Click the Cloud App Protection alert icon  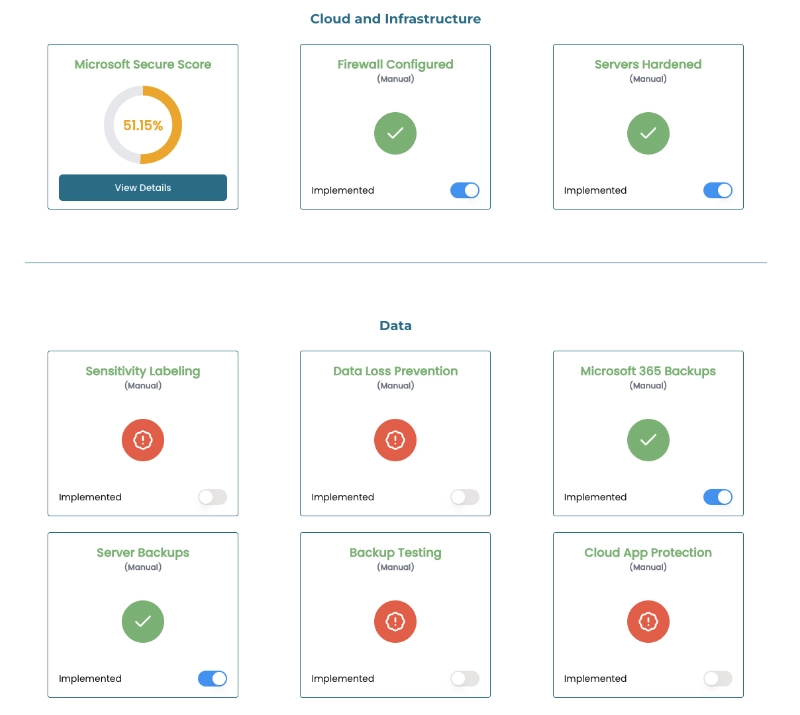[648, 621]
